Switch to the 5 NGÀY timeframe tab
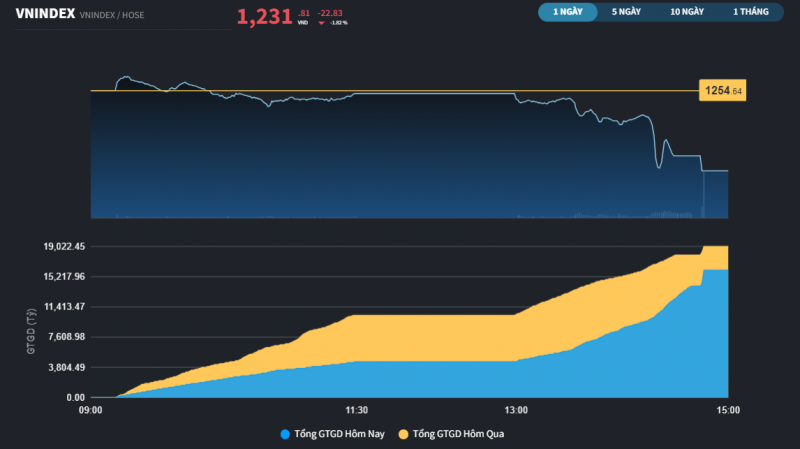Screen dimensions: 800x449 coord(628,12)
